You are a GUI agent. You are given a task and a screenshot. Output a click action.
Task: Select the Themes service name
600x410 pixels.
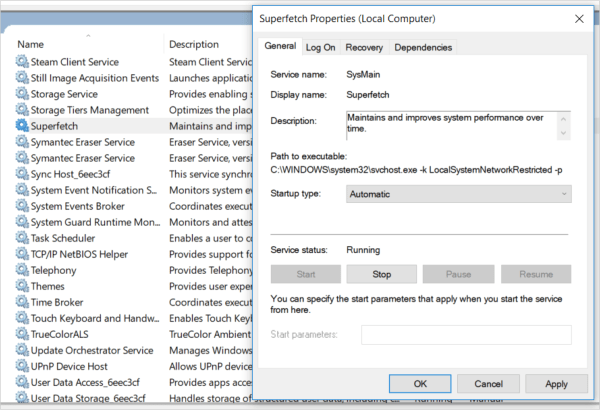(x=47, y=286)
